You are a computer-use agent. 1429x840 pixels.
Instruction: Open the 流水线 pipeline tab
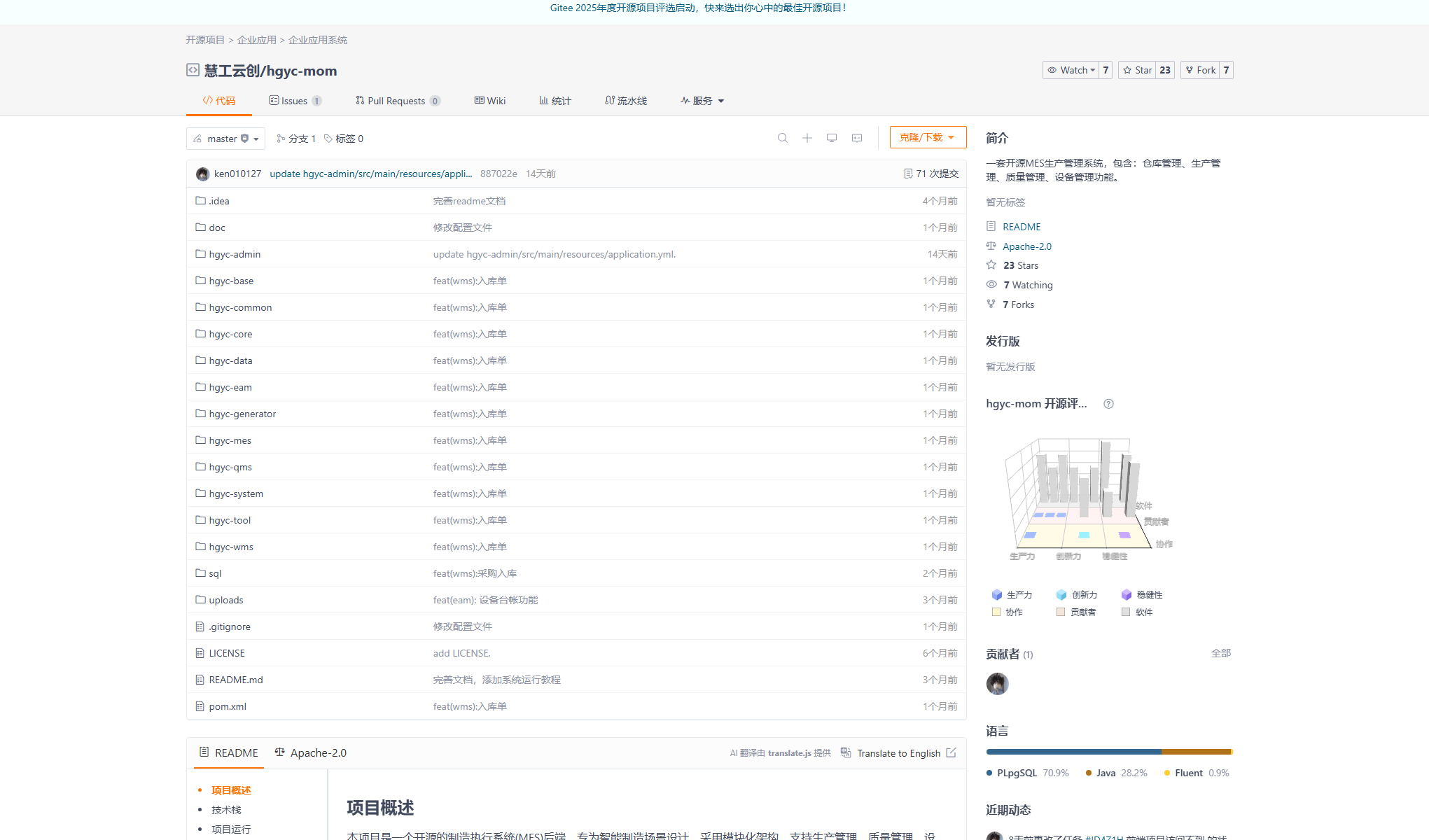coord(626,101)
